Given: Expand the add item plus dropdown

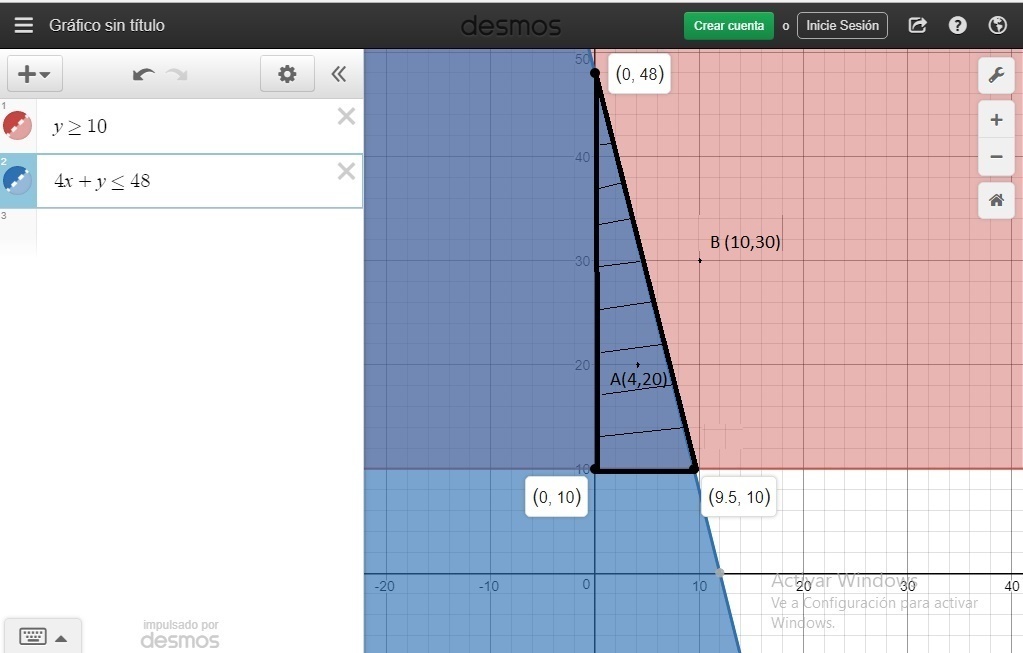Looking at the screenshot, I should pos(35,74).
